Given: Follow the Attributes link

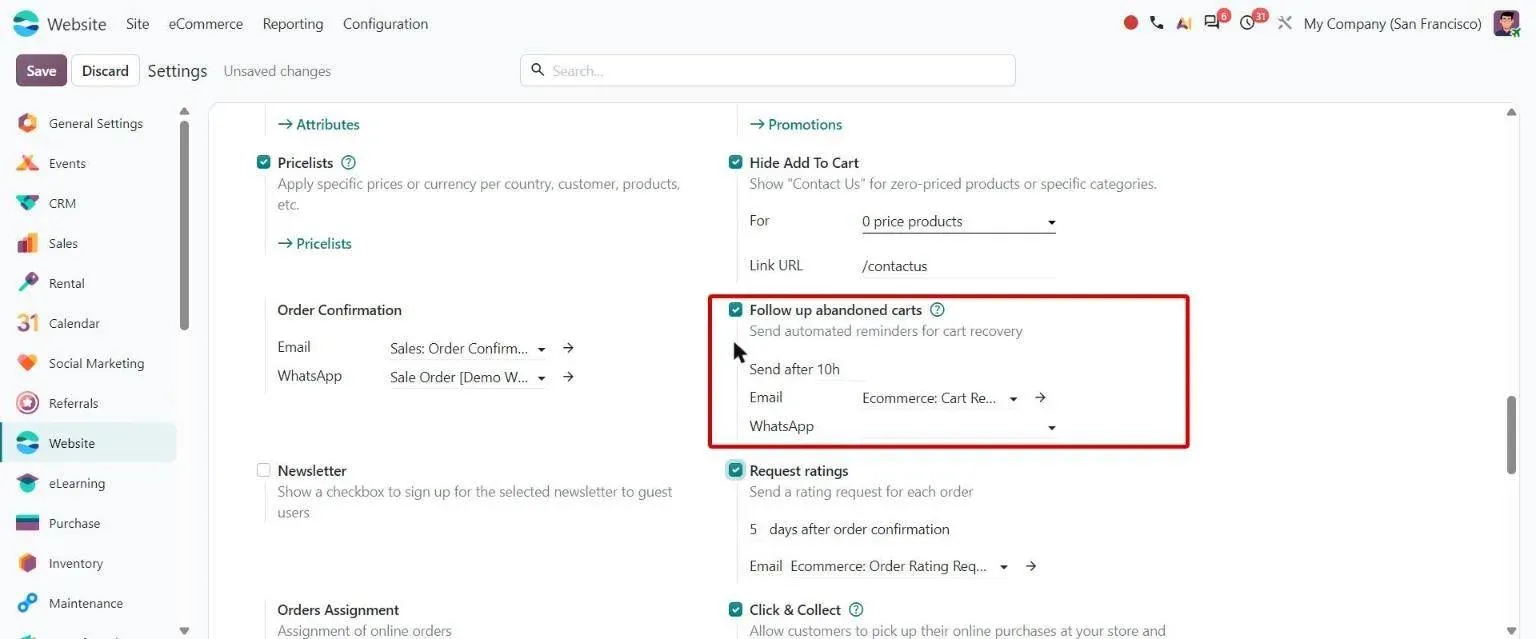Looking at the screenshot, I should coord(318,124).
